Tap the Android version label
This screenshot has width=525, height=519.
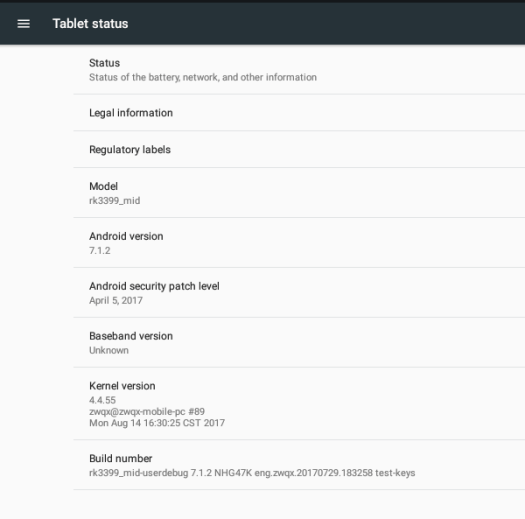pyautogui.click(x=126, y=236)
